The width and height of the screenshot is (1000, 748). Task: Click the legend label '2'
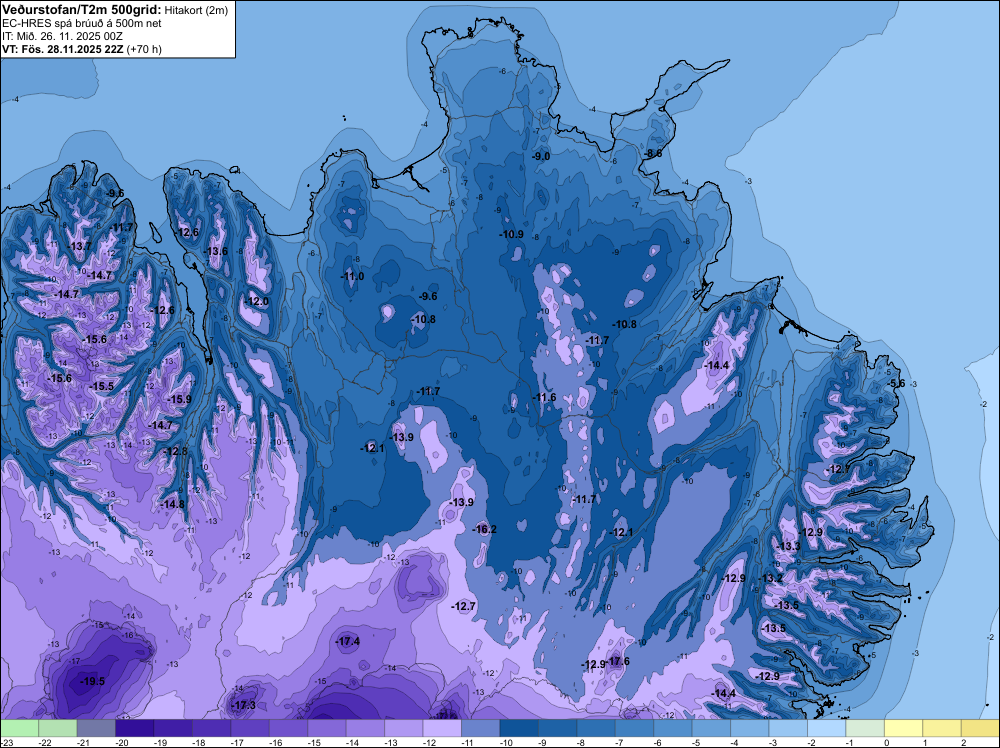click(x=963, y=743)
